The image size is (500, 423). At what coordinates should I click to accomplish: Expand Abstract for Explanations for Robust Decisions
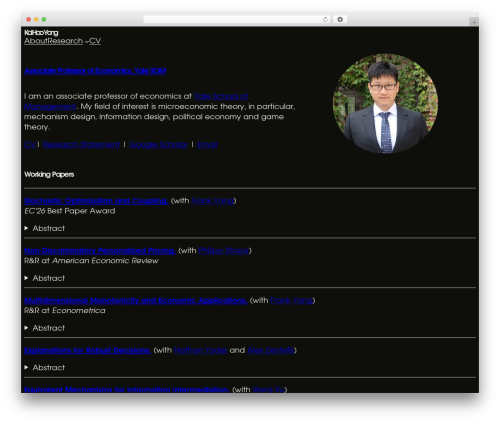[45, 368]
